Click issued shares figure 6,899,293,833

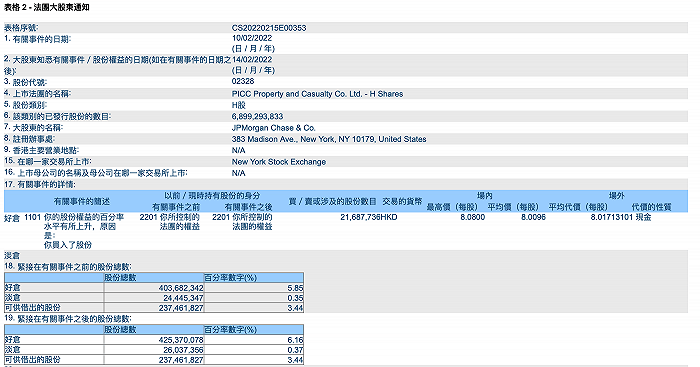[x=257, y=116]
